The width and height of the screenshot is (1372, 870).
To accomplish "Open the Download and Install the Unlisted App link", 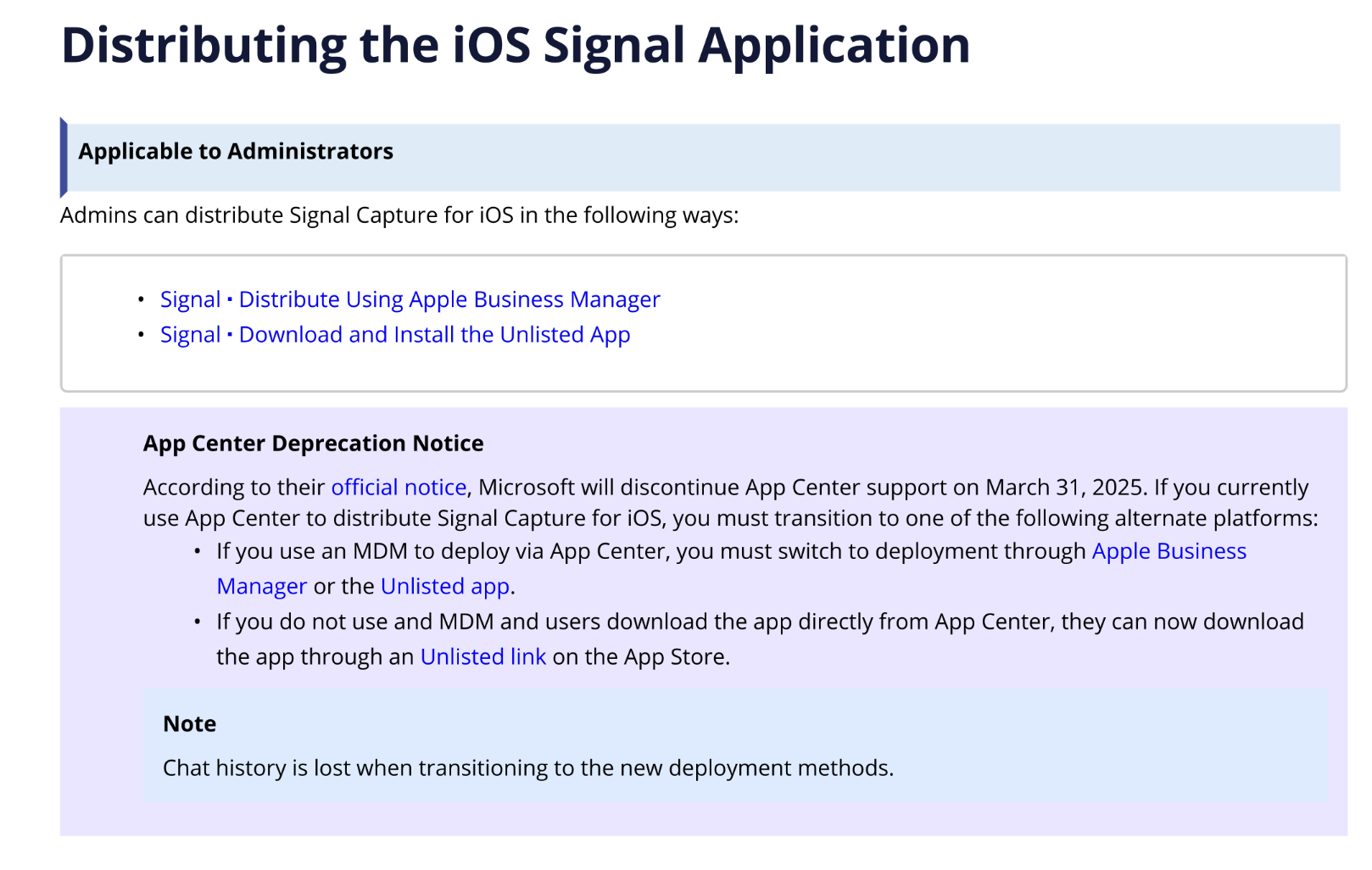I will (395, 335).
